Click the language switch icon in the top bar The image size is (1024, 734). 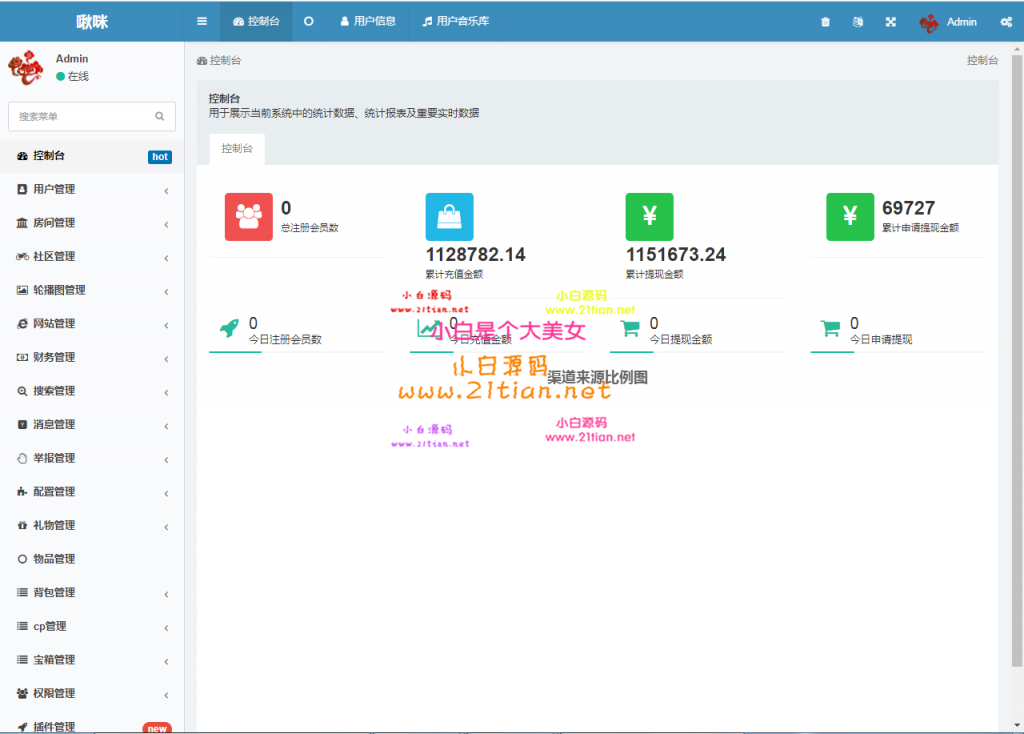click(858, 22)
